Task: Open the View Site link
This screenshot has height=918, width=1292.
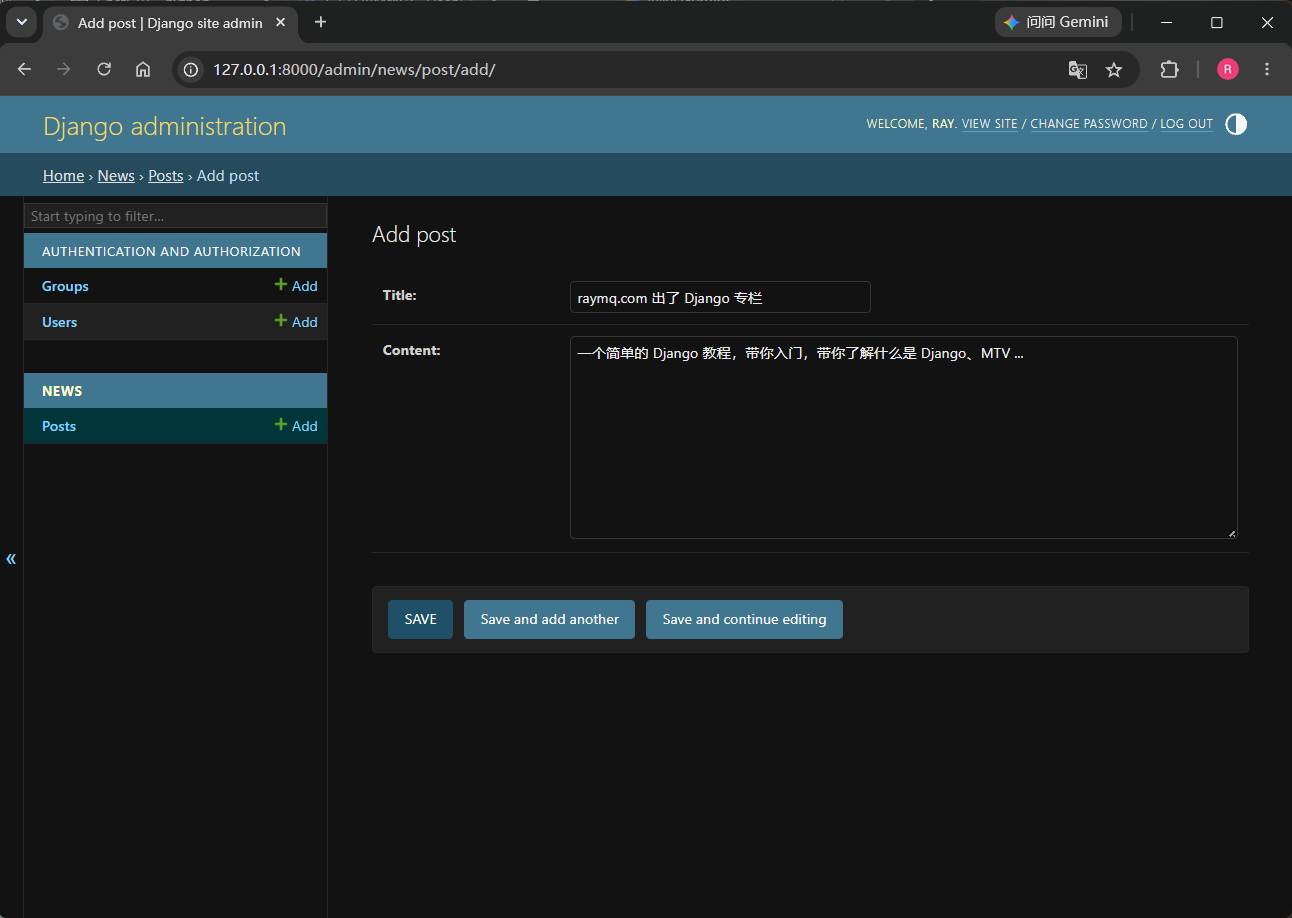Action: [989, 124]
